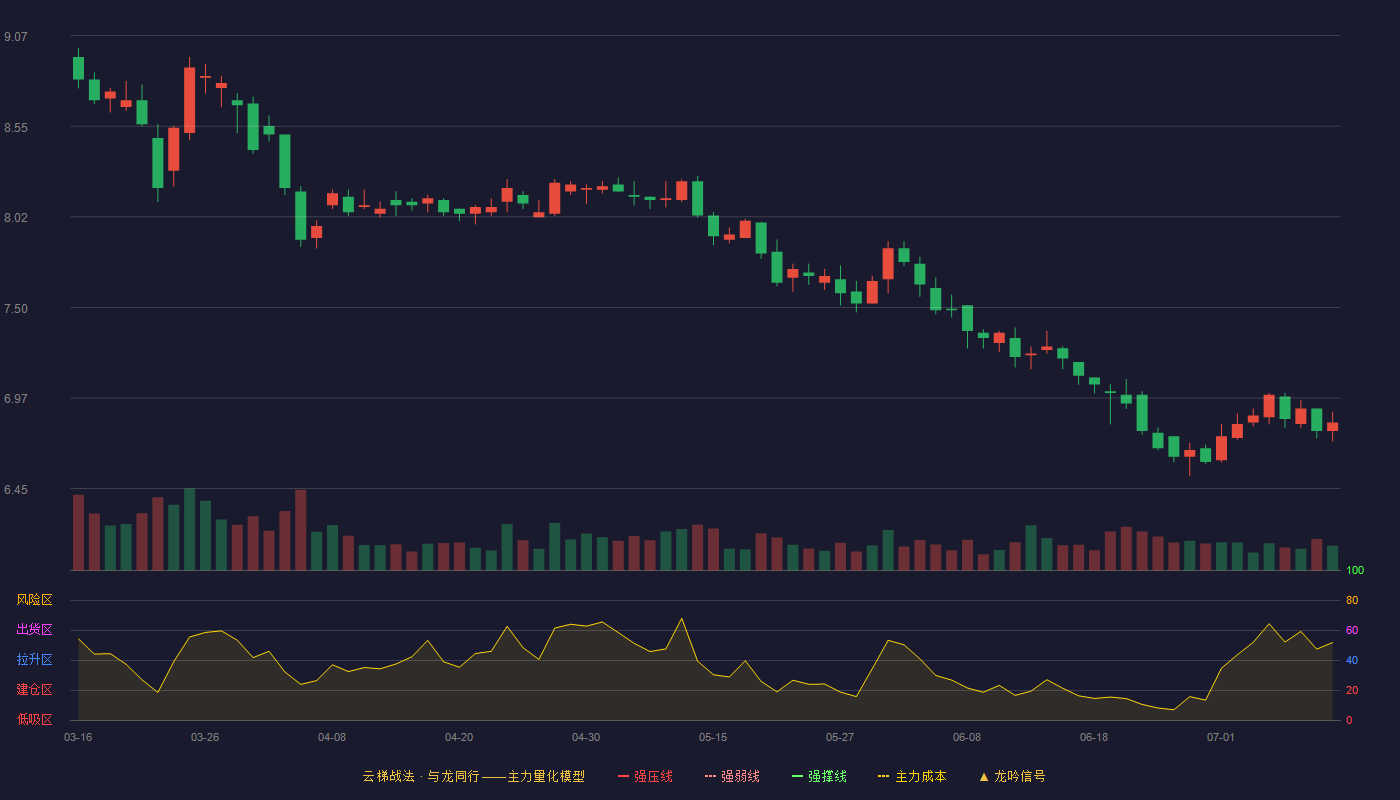Click the 60 indicator scale label
Image resolution: width=1400 pixels, height=800 pixels.
tap(1352, 630)
